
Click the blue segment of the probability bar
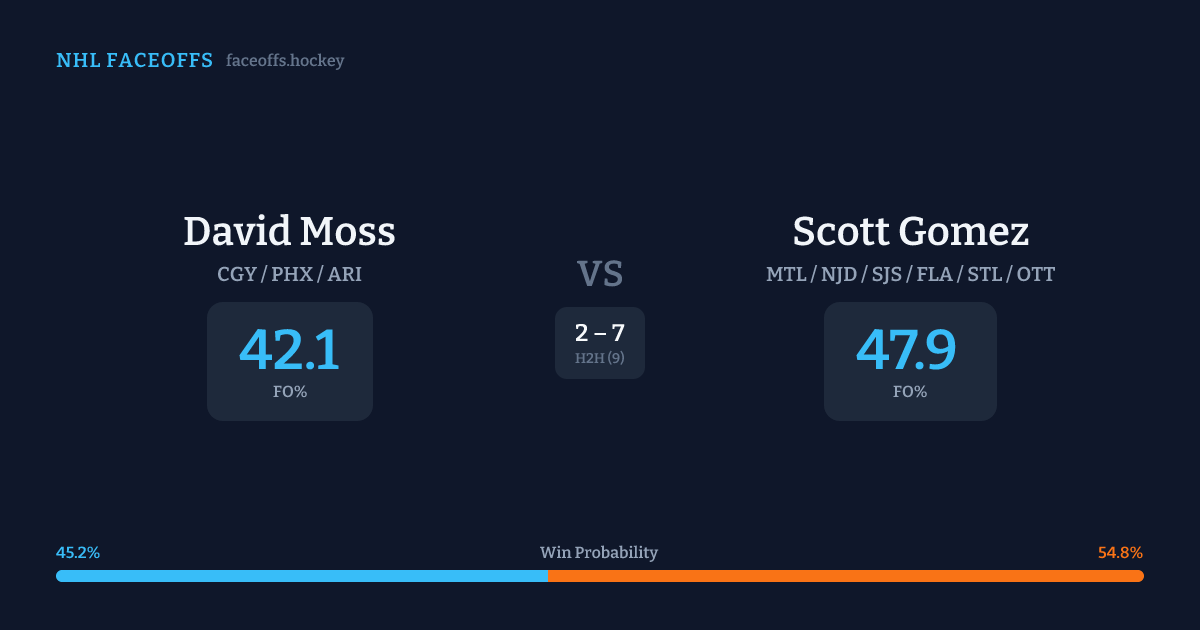(x=300, y=576)
